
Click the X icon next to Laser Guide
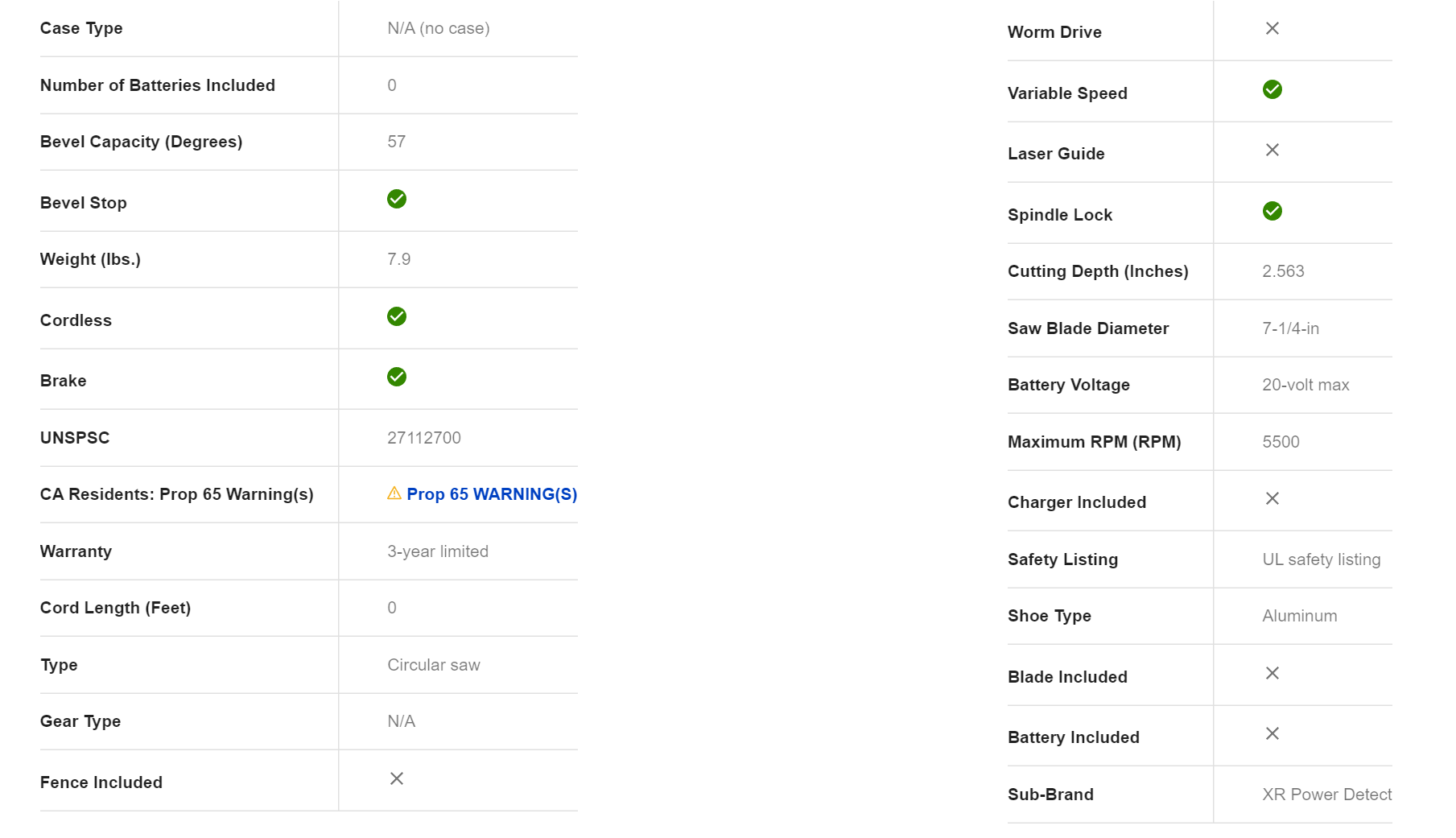pos(1272,150)
